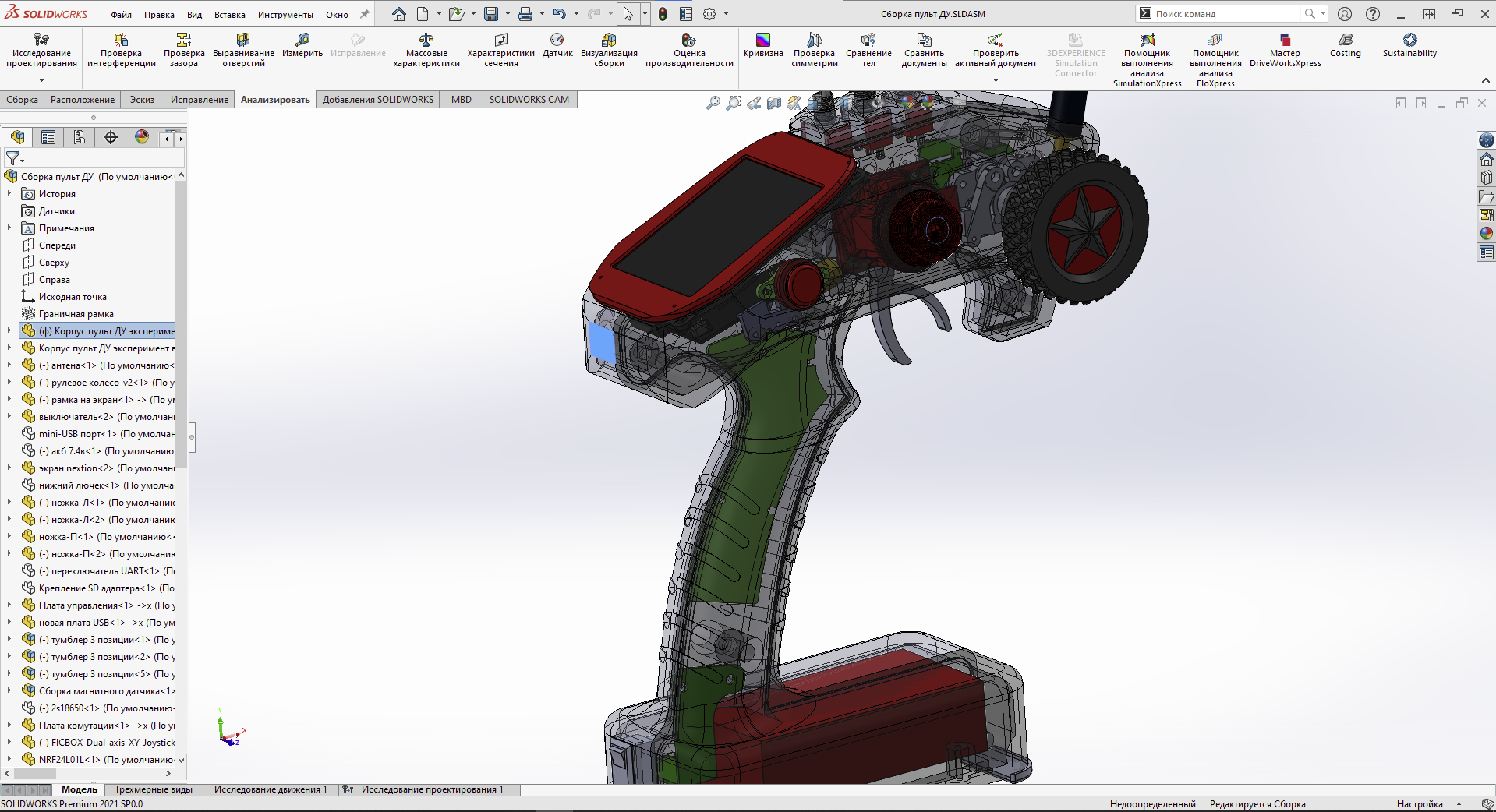1496x812 pixels.
Task: Switch to Сборка ribbon tab
Action: click(23, 100)
